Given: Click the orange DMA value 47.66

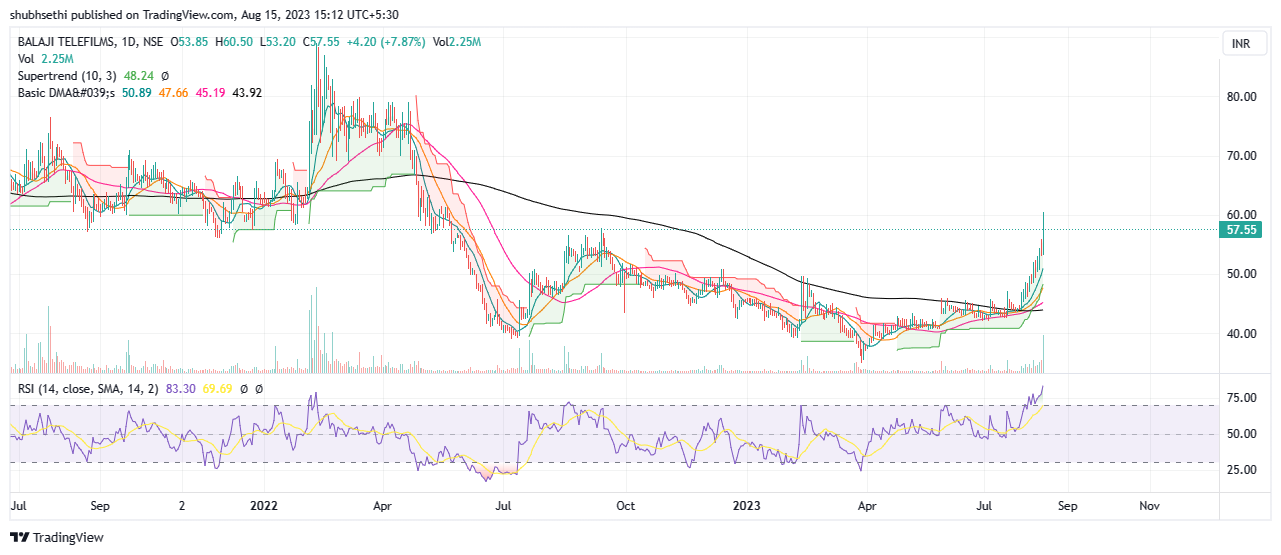Looking at the screenshot, I should click(174, 92).
